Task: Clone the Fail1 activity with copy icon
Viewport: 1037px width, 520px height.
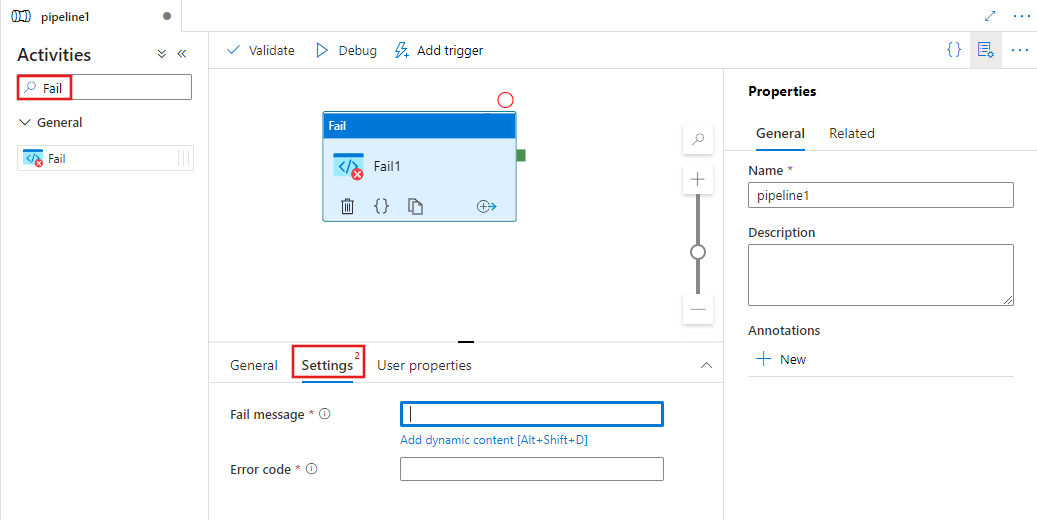Action: point(415,206)
